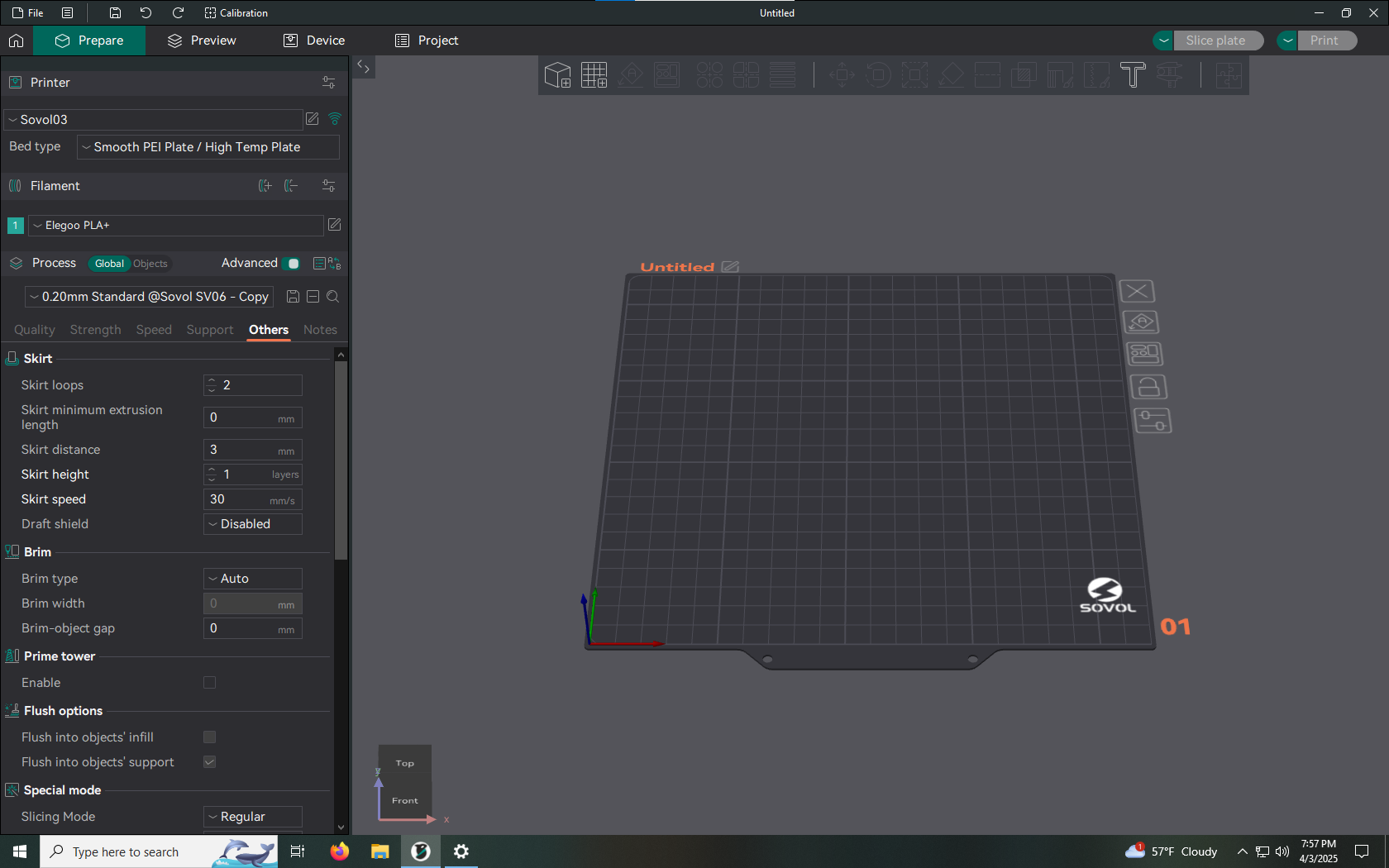Open plate settings sliders icon
The height and width of the screenshot is (868, 1389).
[x=1152, y=421]
